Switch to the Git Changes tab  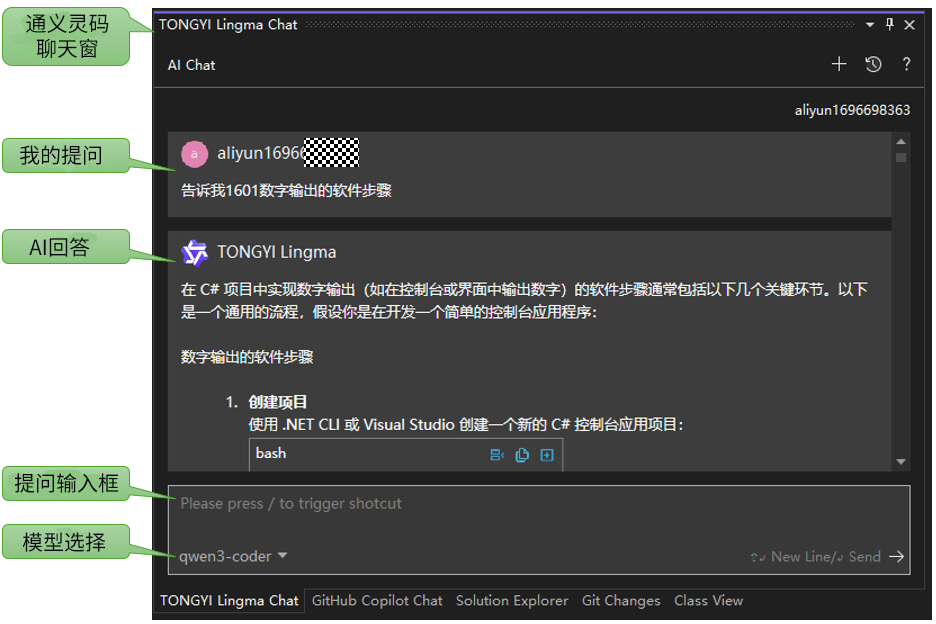click(621, 601)
